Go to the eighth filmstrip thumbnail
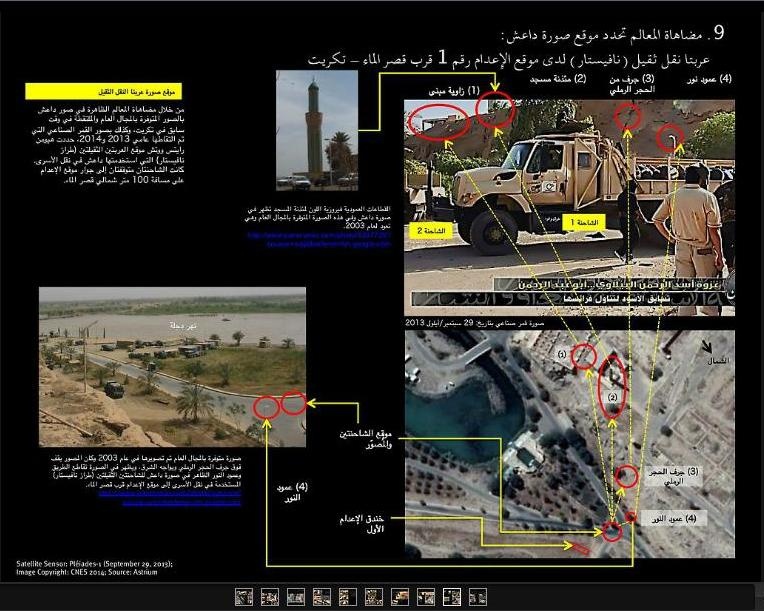The image size is (764, 611). click(x=425, y=597)
